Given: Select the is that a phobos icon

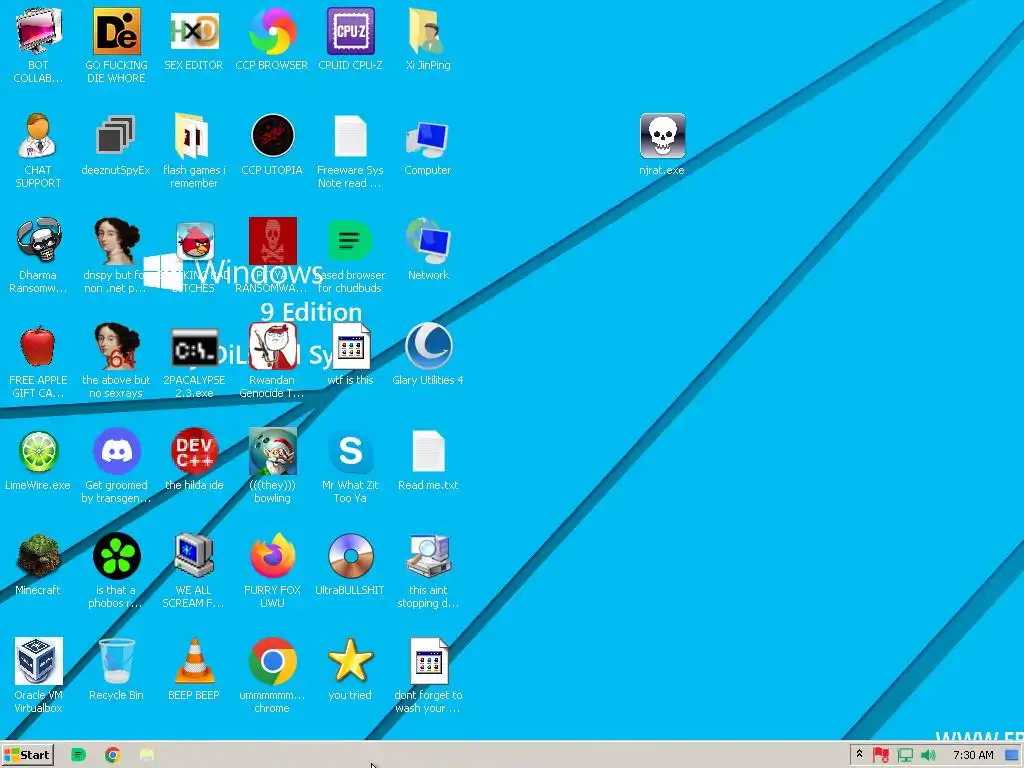Looking at the screenshot, I should tap(116, 570).
